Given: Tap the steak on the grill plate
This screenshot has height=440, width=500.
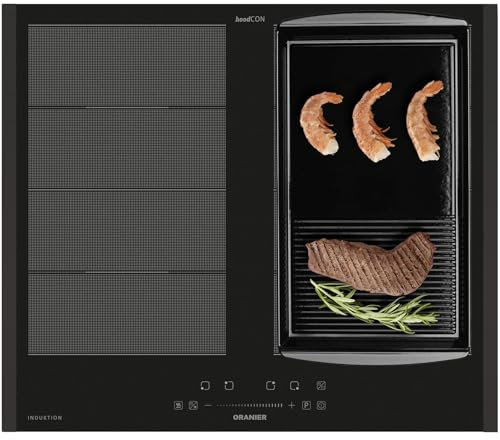Looking at the screenshot, I should (370, 264).
